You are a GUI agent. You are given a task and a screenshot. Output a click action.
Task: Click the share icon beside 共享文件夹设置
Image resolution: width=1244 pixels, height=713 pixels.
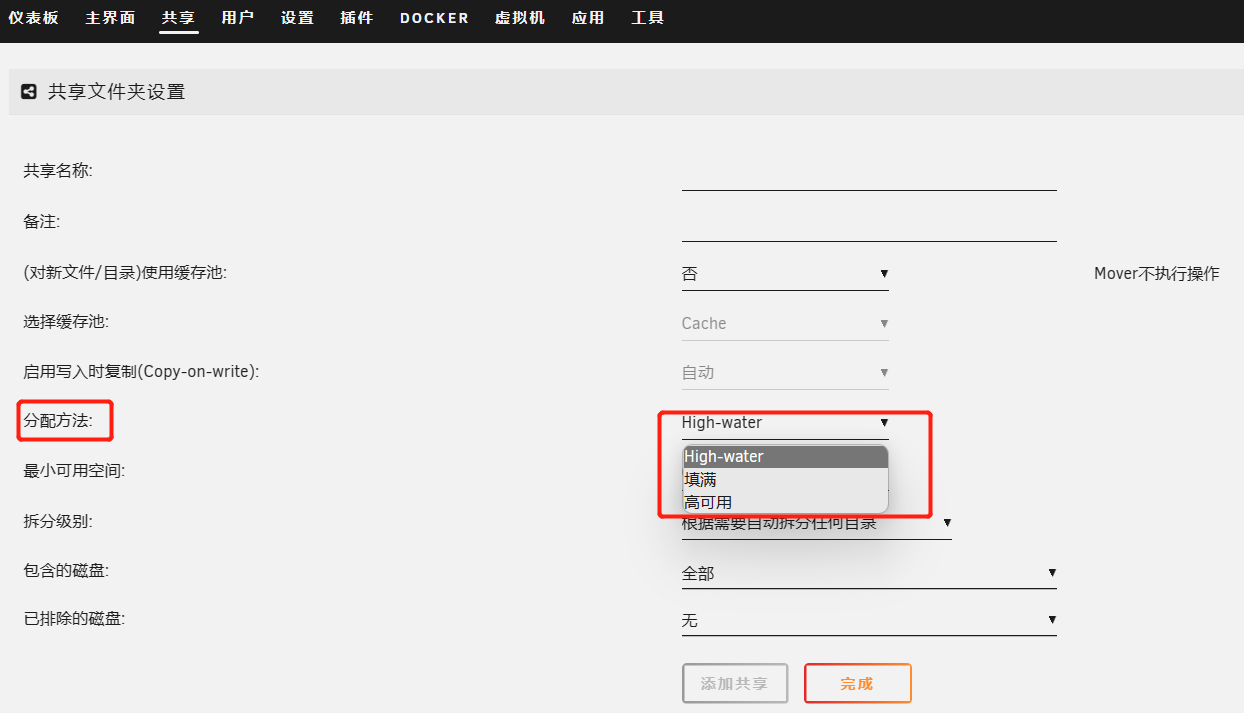(x=29, y=92)
